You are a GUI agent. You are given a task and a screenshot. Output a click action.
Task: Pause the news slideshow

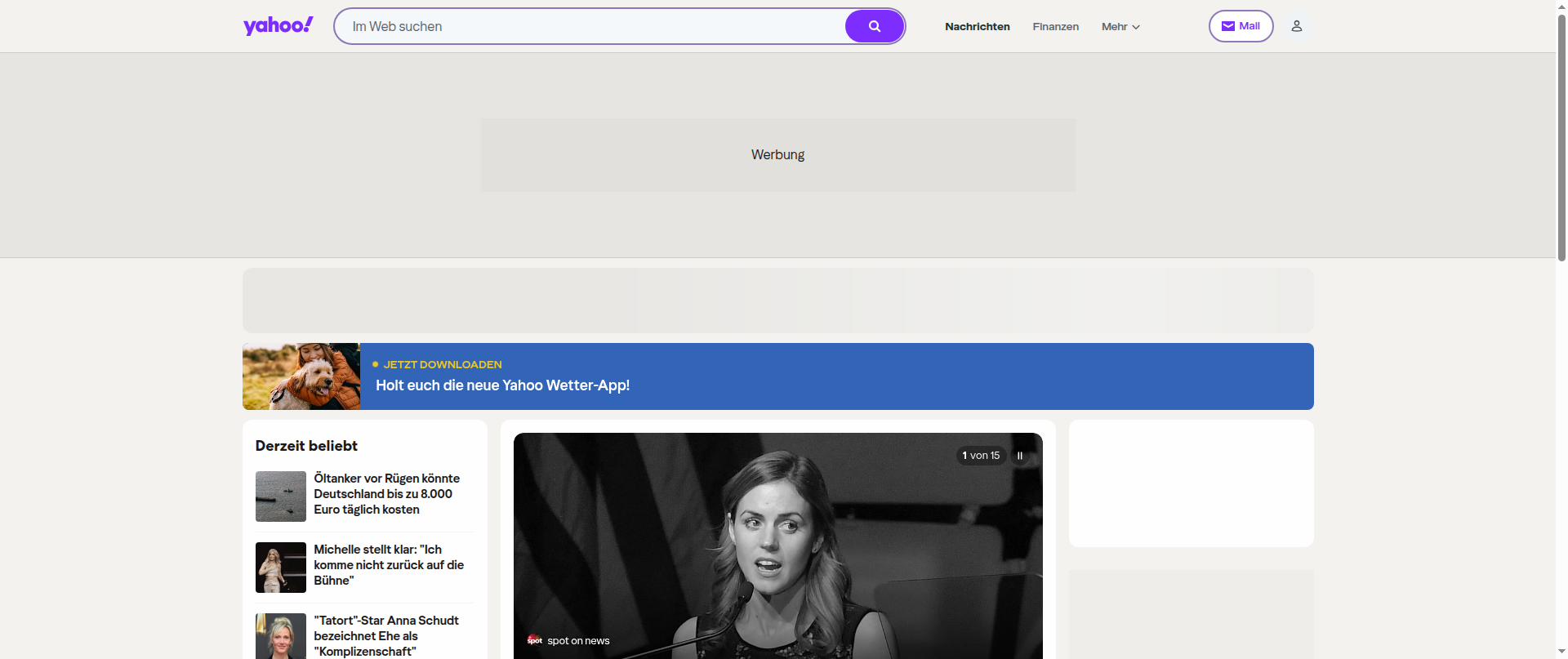pos(1019,456)
